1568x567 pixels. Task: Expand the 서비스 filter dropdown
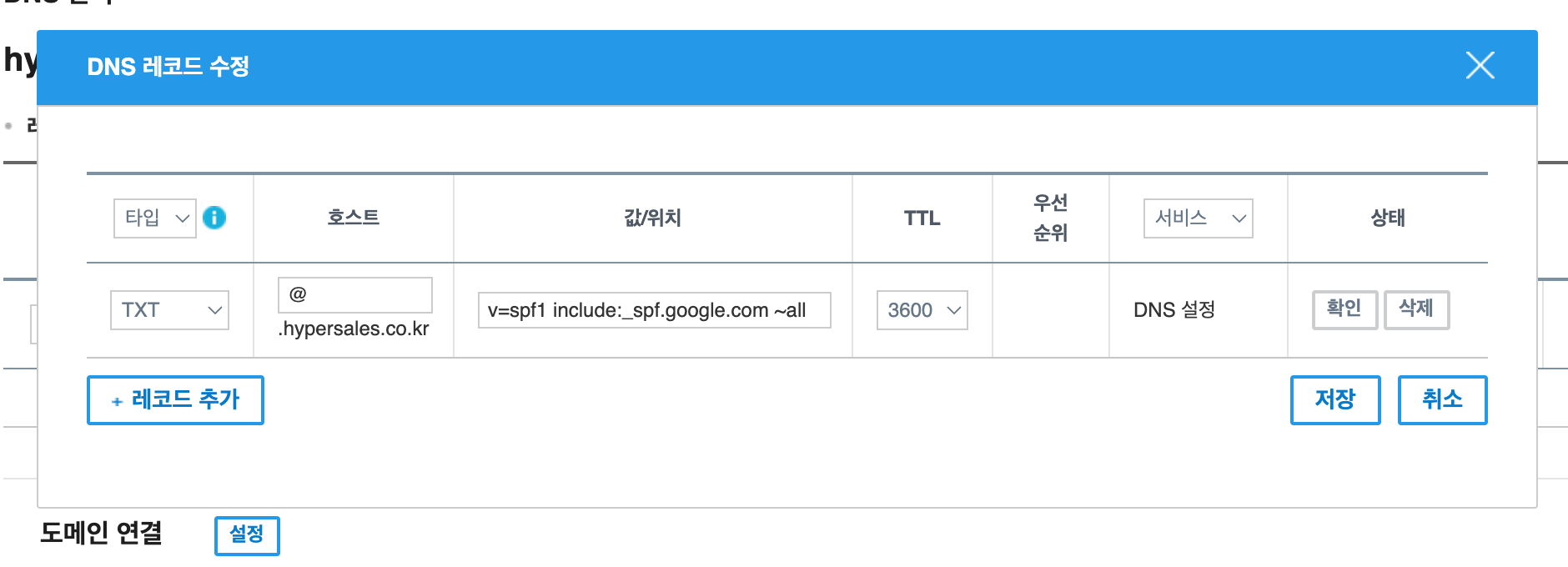click(1198, 218)
